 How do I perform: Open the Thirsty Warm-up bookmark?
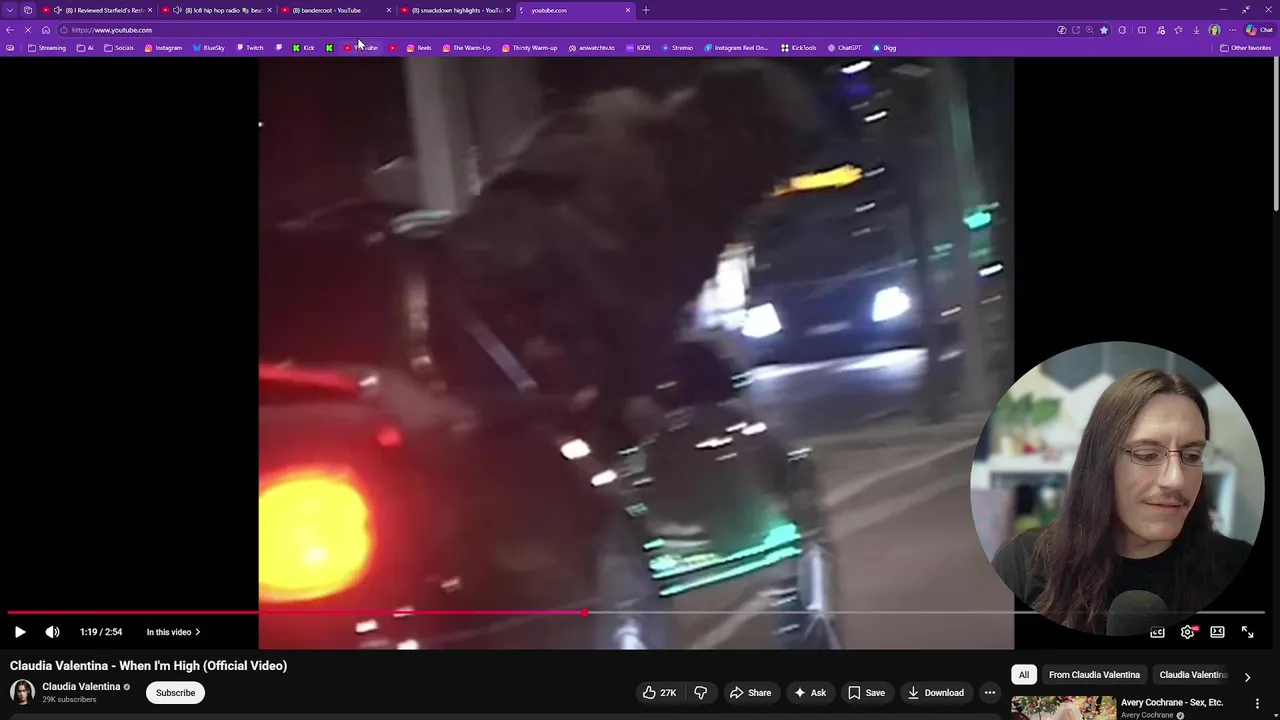click(x=530, y=48)
